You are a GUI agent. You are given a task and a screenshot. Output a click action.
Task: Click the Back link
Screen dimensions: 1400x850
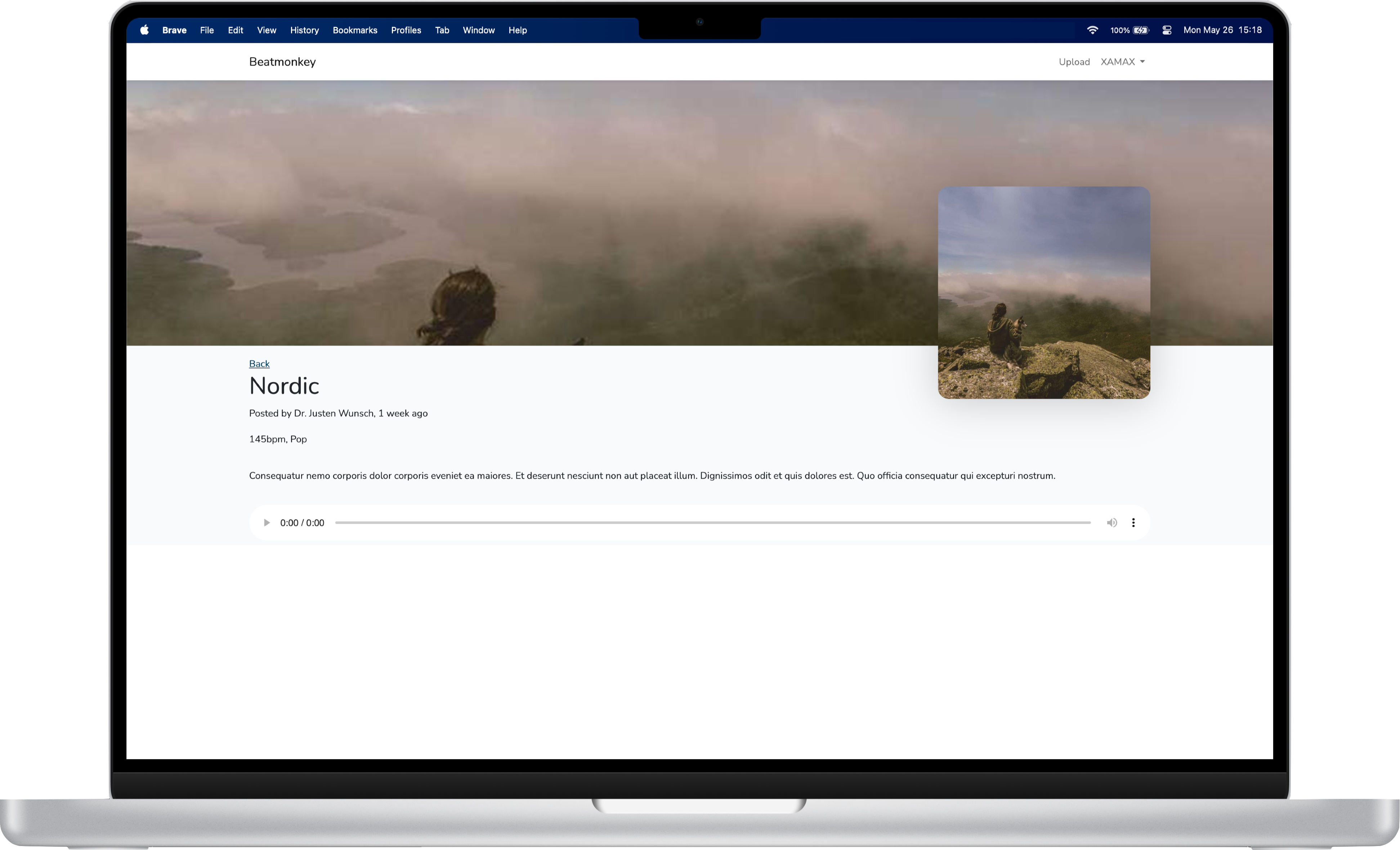coord(259,364)
